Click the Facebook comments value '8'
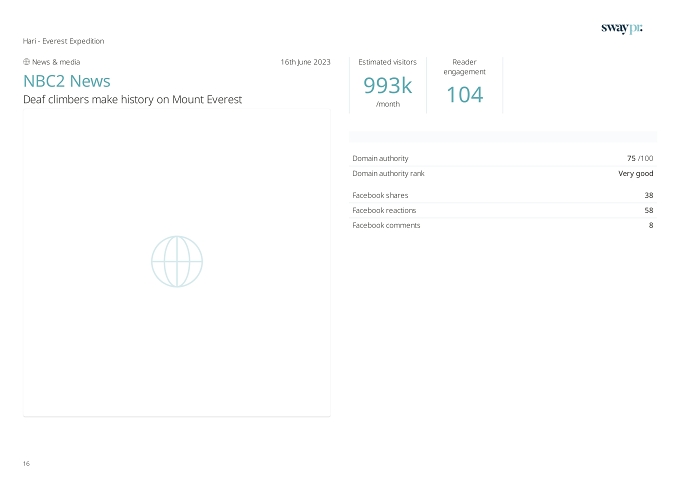 point(651,225)
